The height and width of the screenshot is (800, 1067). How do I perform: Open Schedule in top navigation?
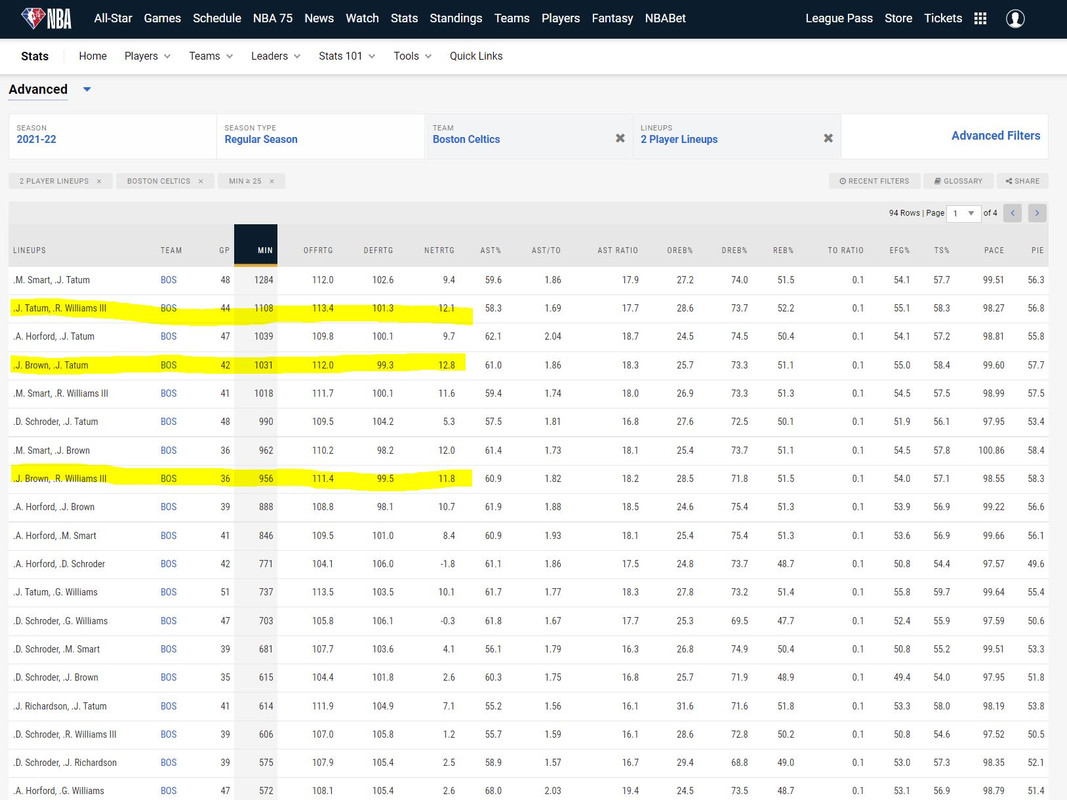pyautogui.click(x=216, y=18)
